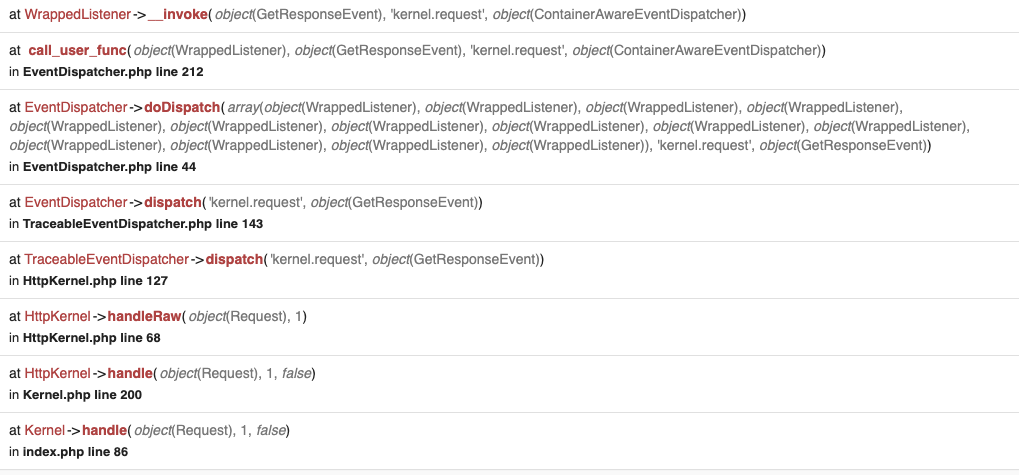Open HttpKernel.php line 127 file reference
Screen dimensions: 1019x475
point(95,281)
